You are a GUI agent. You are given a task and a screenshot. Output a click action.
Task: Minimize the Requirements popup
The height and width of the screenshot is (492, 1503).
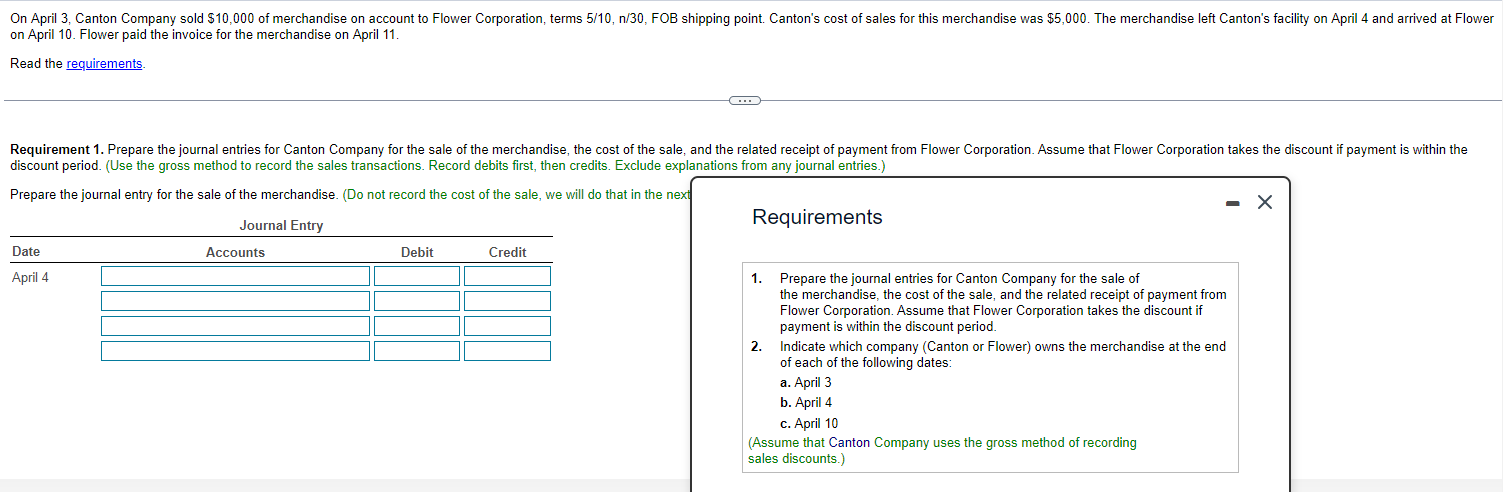point(1233,203)
